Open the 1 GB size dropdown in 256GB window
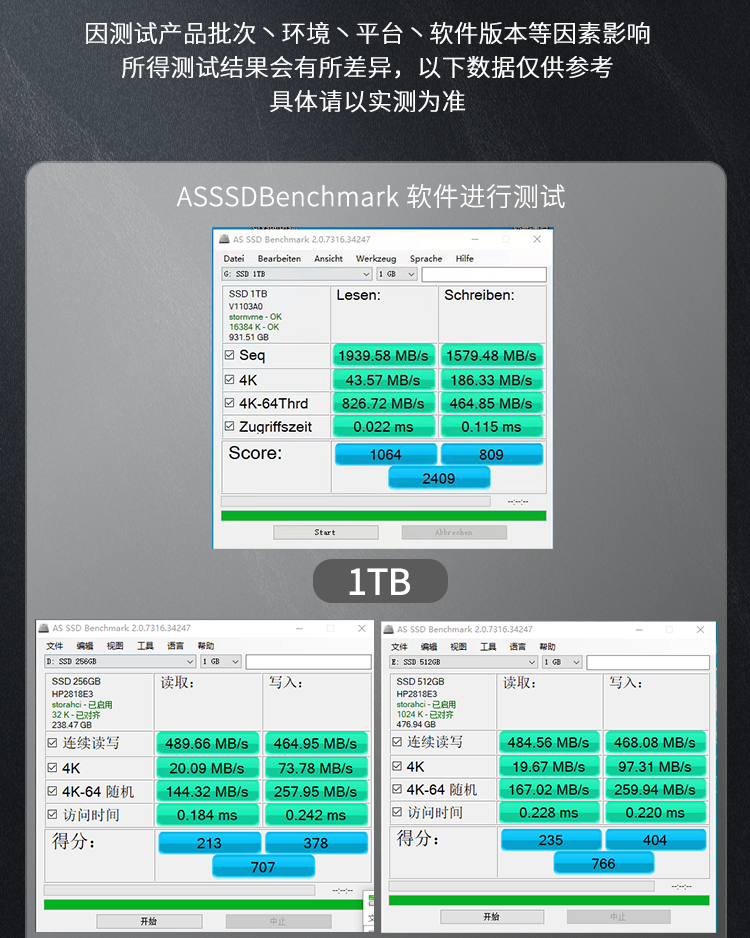Screen dimensions: 750x938 click(221, 662)
